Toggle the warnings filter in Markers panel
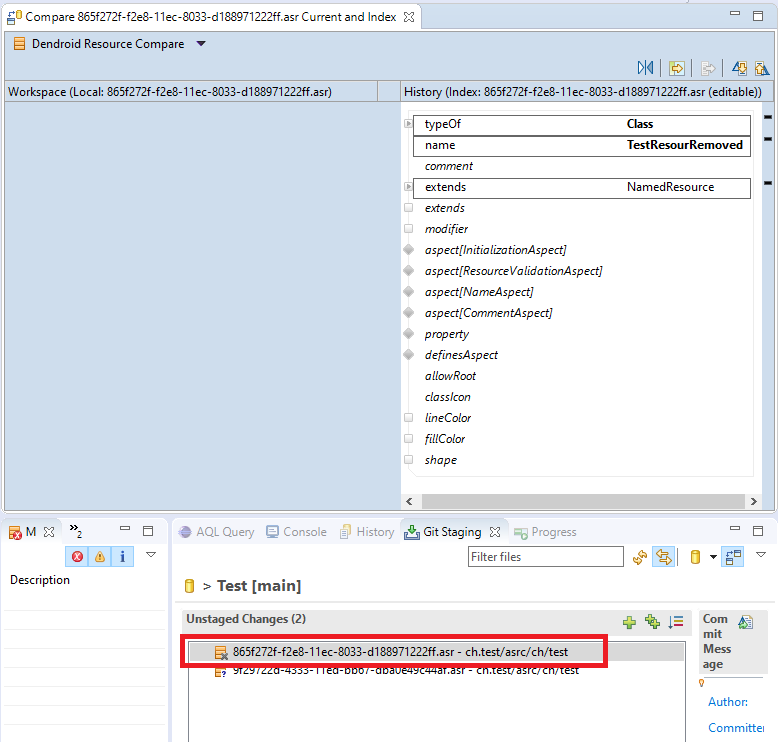This screenshot has width=778, height=742. 100,557
